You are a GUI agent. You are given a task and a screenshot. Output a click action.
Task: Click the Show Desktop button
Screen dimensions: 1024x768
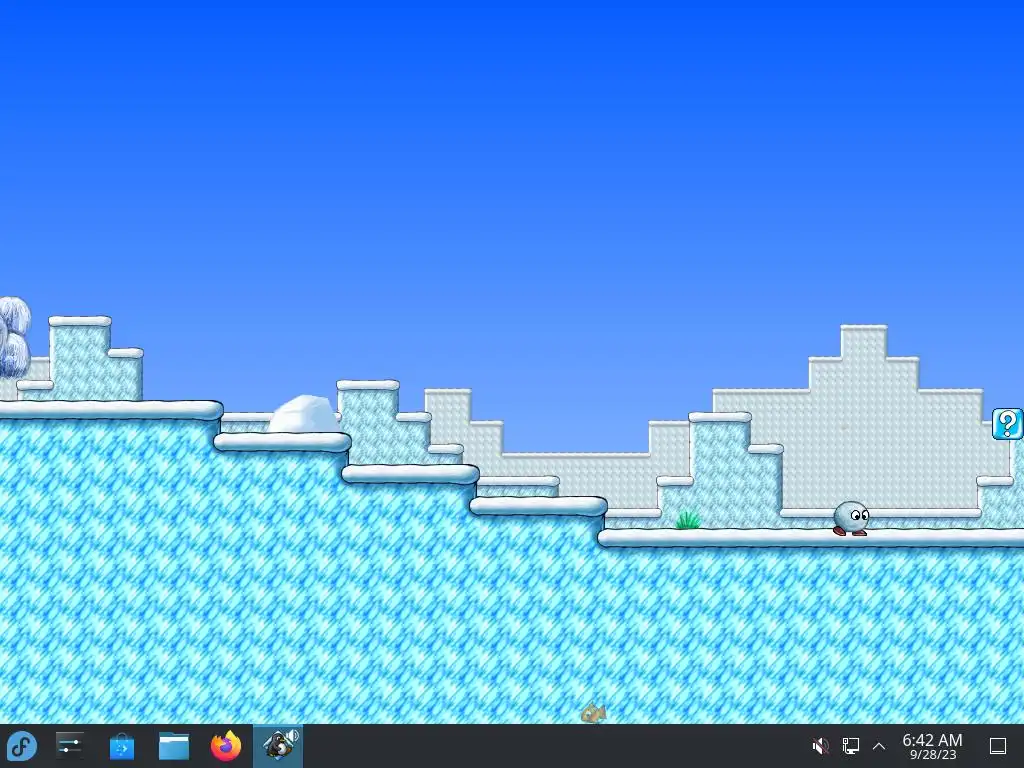click(998, 746)
